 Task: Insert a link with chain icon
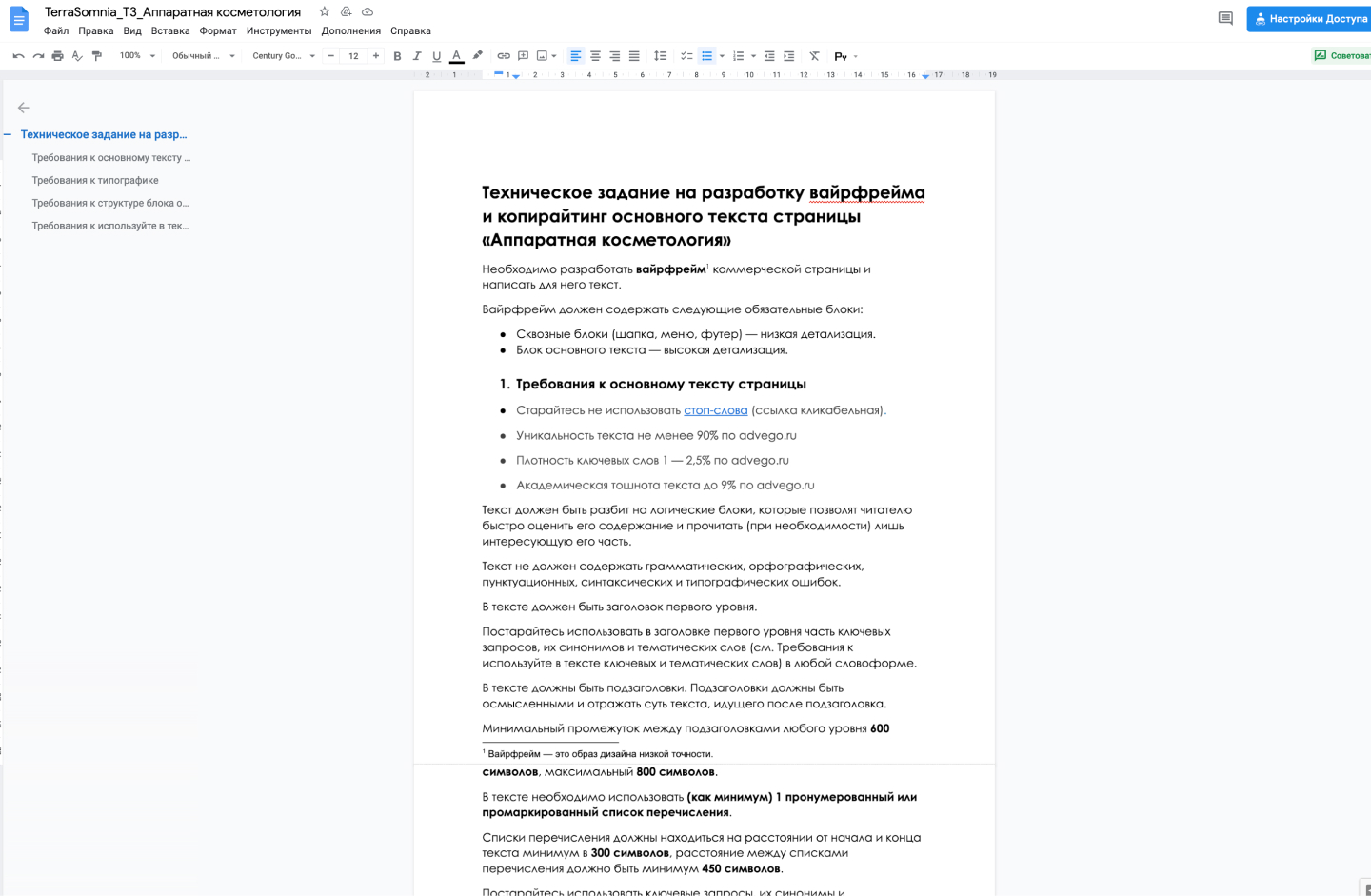pos(504,56)
